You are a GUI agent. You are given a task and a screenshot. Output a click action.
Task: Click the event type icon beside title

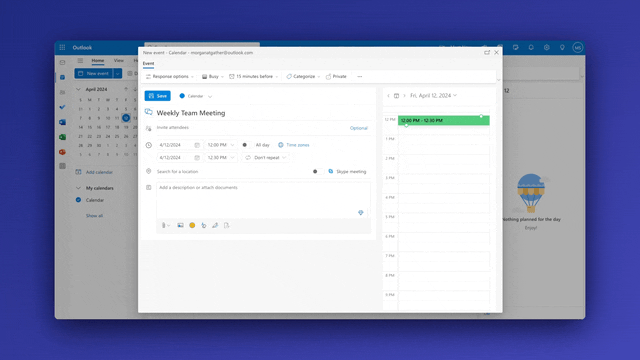point(149,112)
